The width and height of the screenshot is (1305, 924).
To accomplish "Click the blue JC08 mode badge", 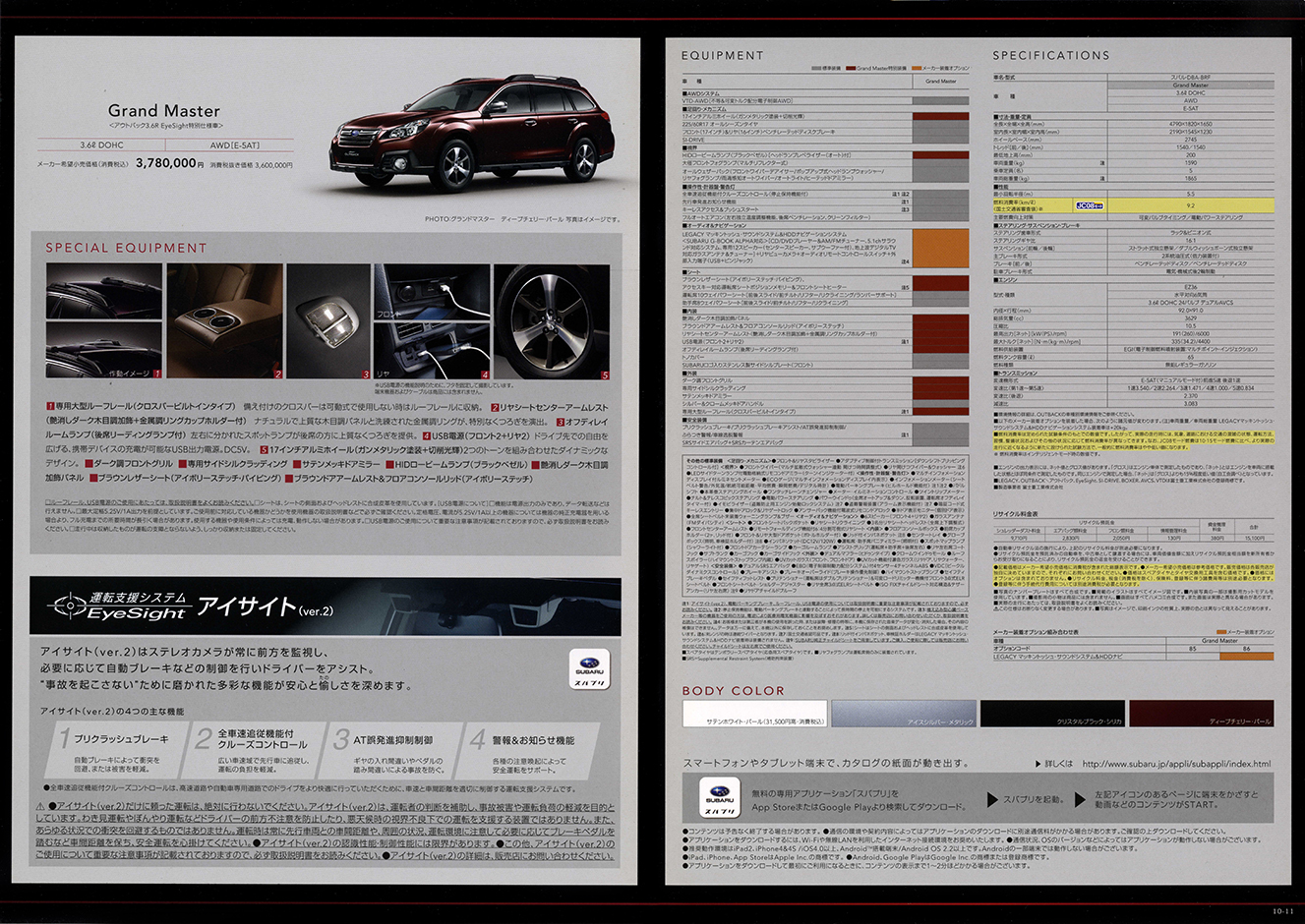I will click(x=1089, y=206).
